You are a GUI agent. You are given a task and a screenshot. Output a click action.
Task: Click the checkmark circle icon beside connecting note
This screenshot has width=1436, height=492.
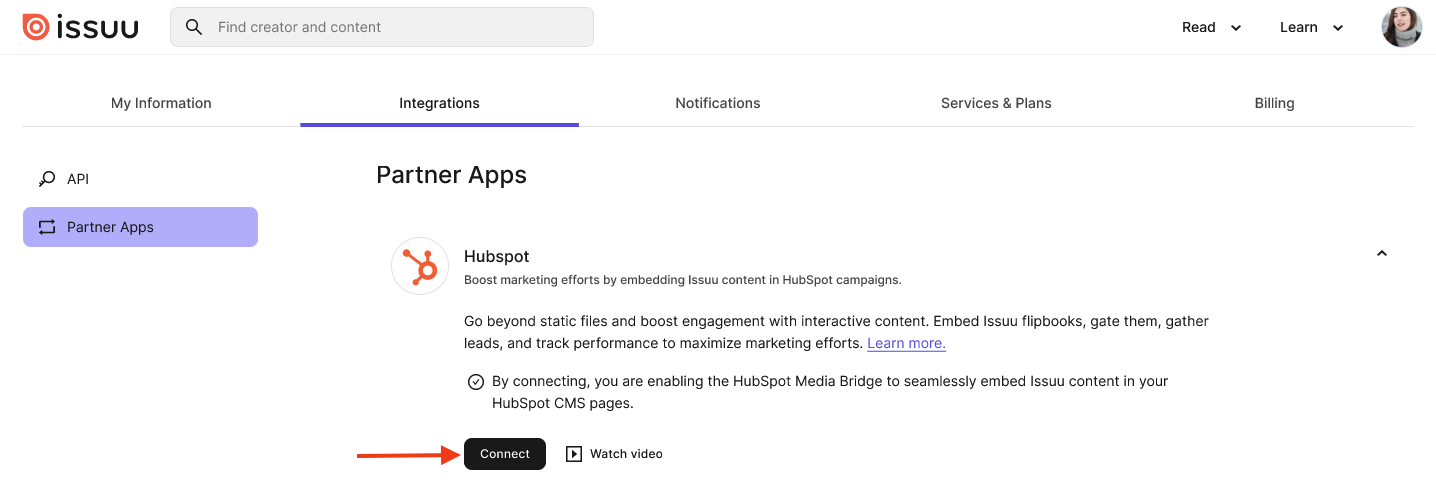(476, 382)
